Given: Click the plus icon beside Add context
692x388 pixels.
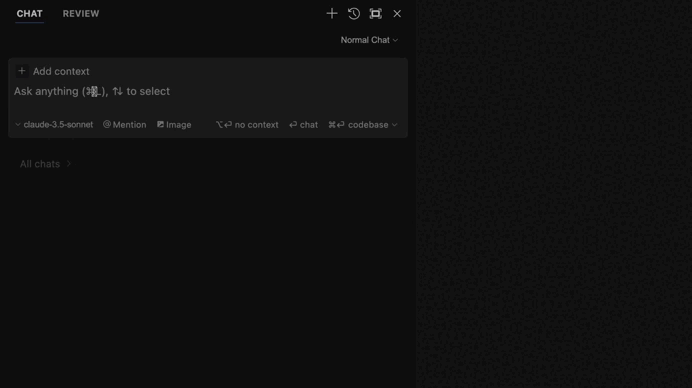Looking at the screenshot, I should tap(22, 71).
